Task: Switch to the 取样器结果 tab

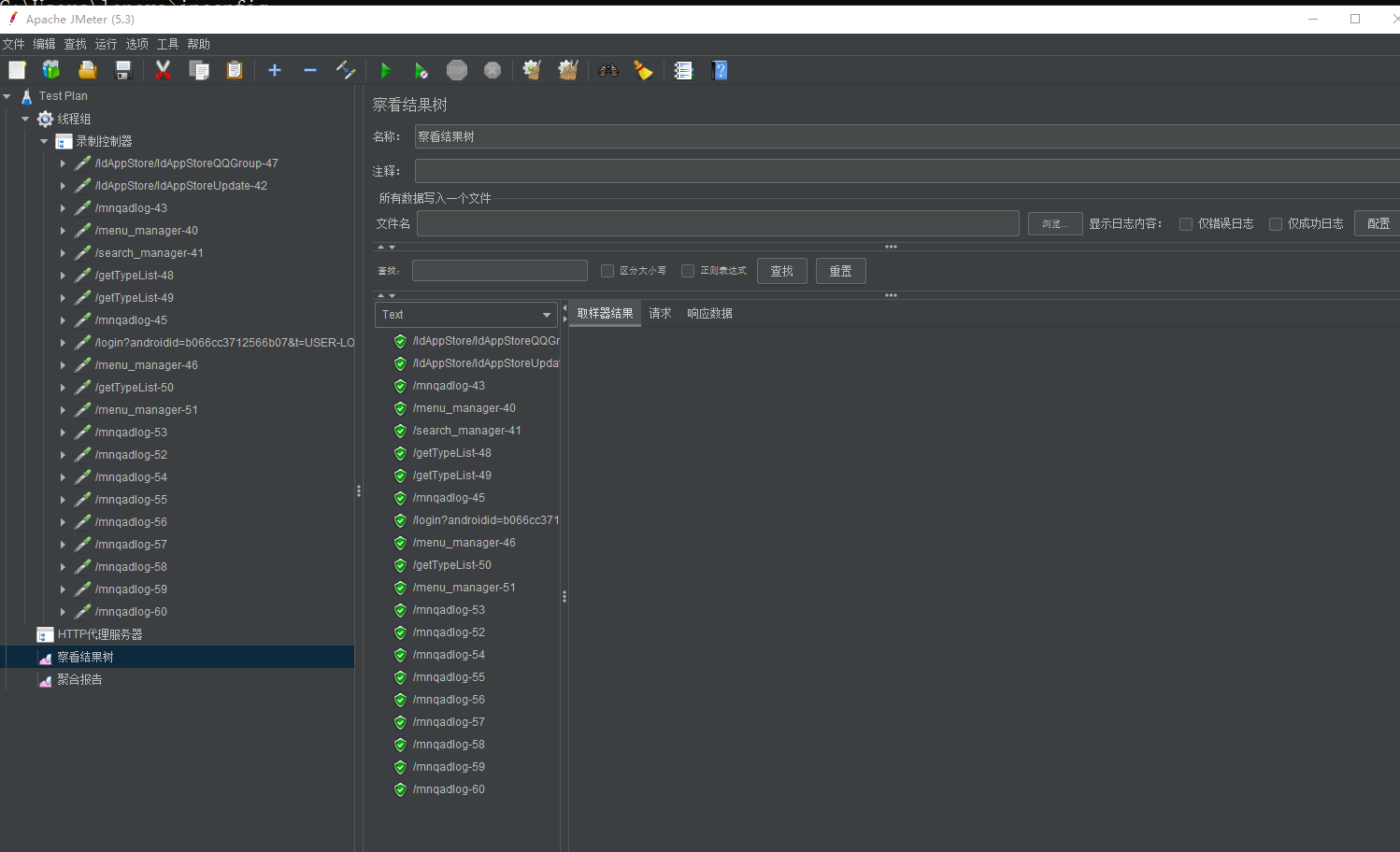Action: (605, 314)
